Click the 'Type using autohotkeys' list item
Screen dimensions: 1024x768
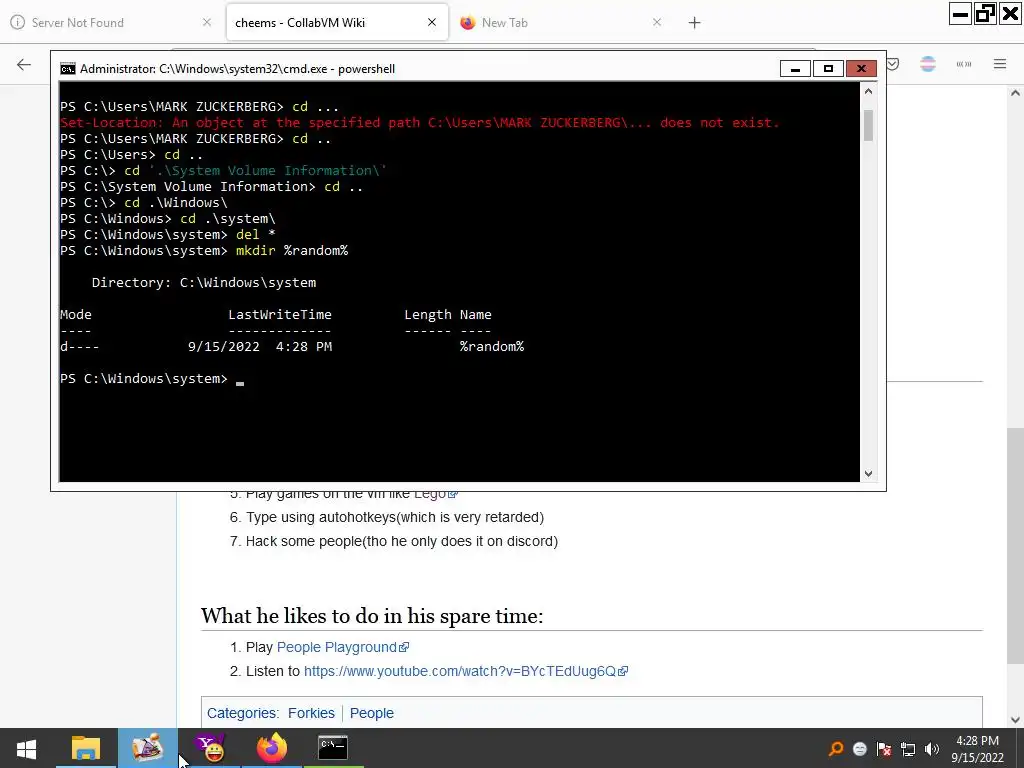pos(394,517)
